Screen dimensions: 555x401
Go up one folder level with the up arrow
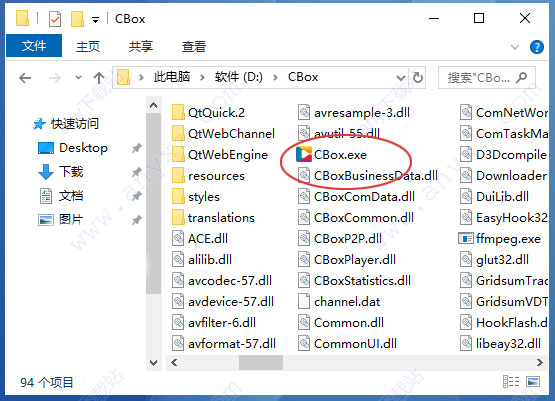click(x=99, y=78)
